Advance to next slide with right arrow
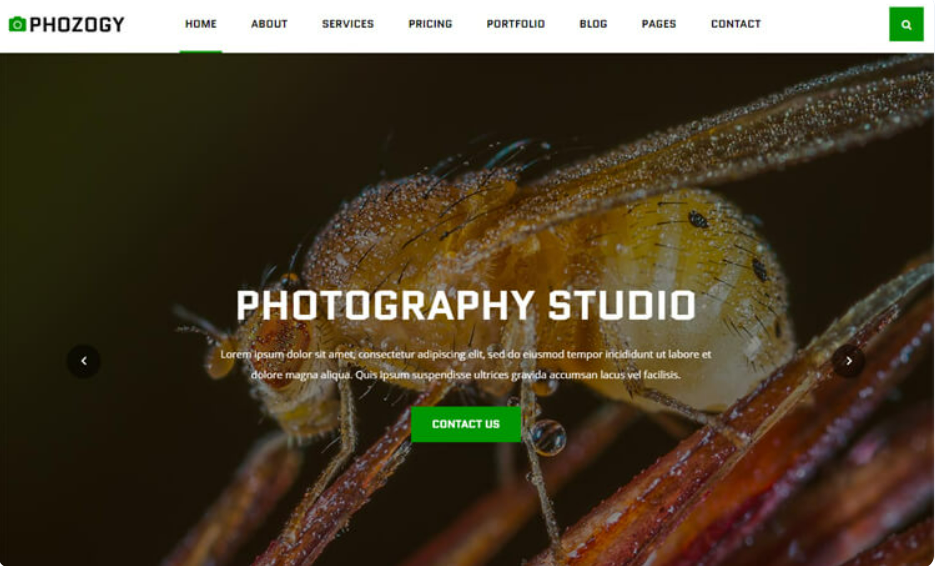Viewport: 936px width, 566px height. [x=848, y=361]
